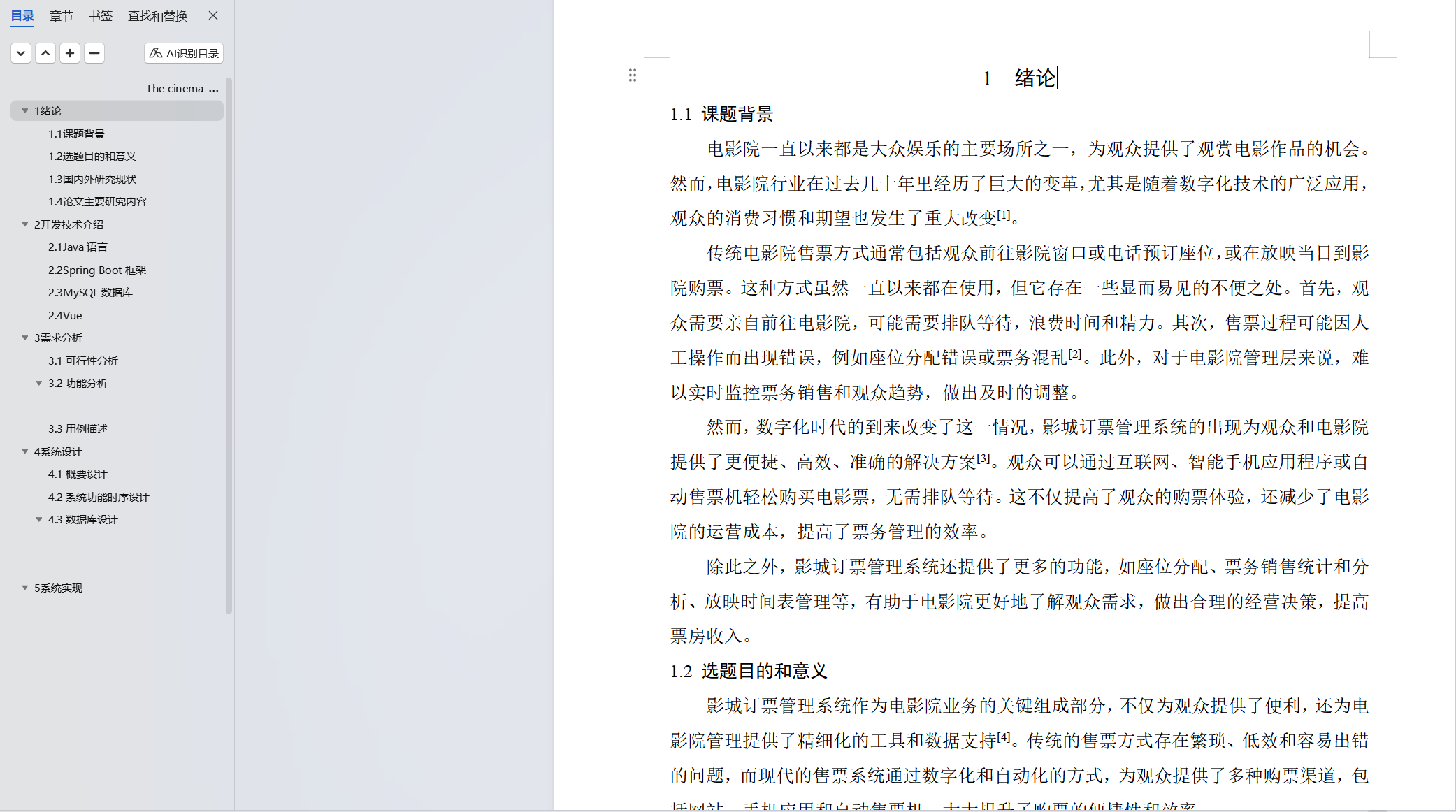The width and height of the screenshot is (1456, 812).
Task: Switch to the 书签 tab
Action: (100, 16)
